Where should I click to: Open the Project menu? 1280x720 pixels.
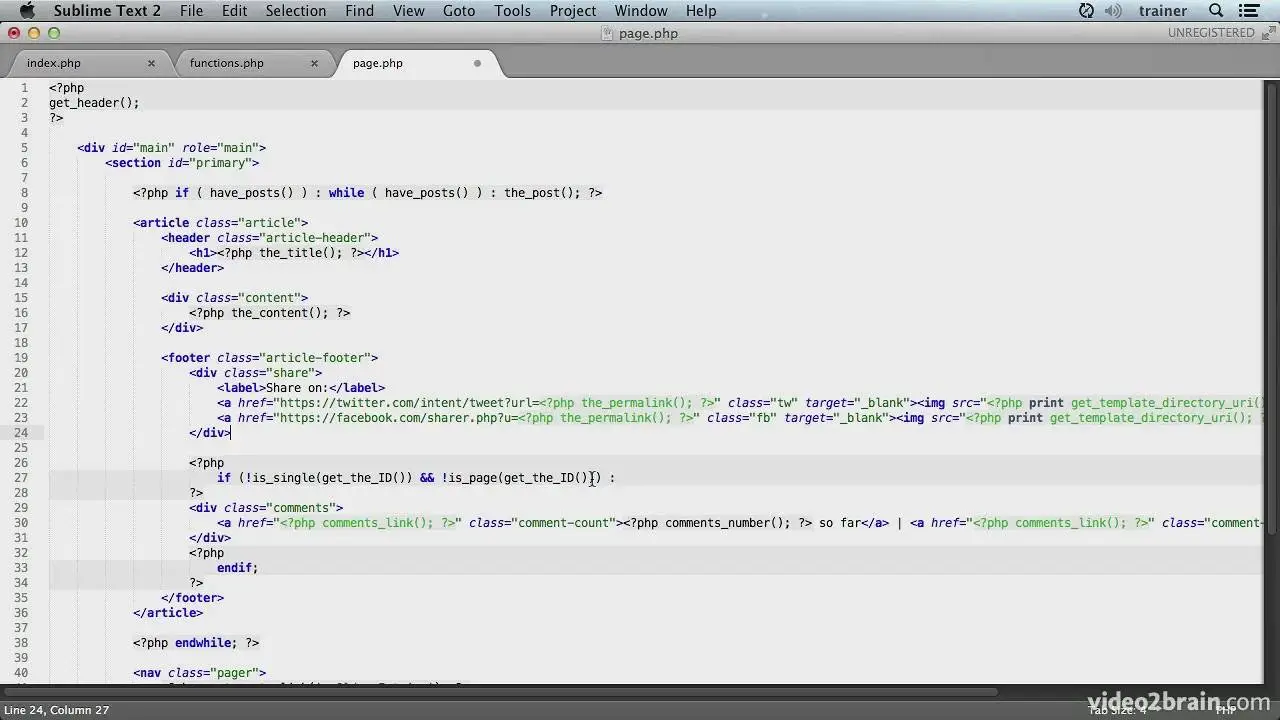click(x=572, y=11)
